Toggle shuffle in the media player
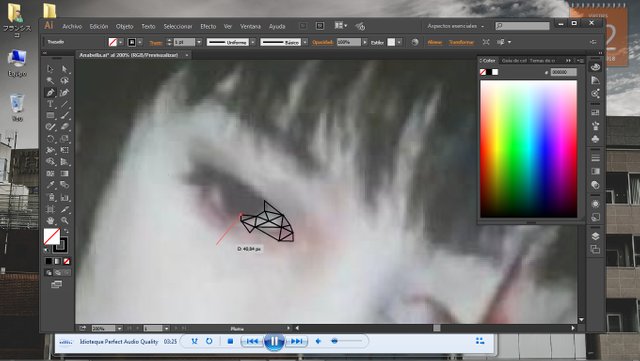Screen dimensions: 640x361 194,341
